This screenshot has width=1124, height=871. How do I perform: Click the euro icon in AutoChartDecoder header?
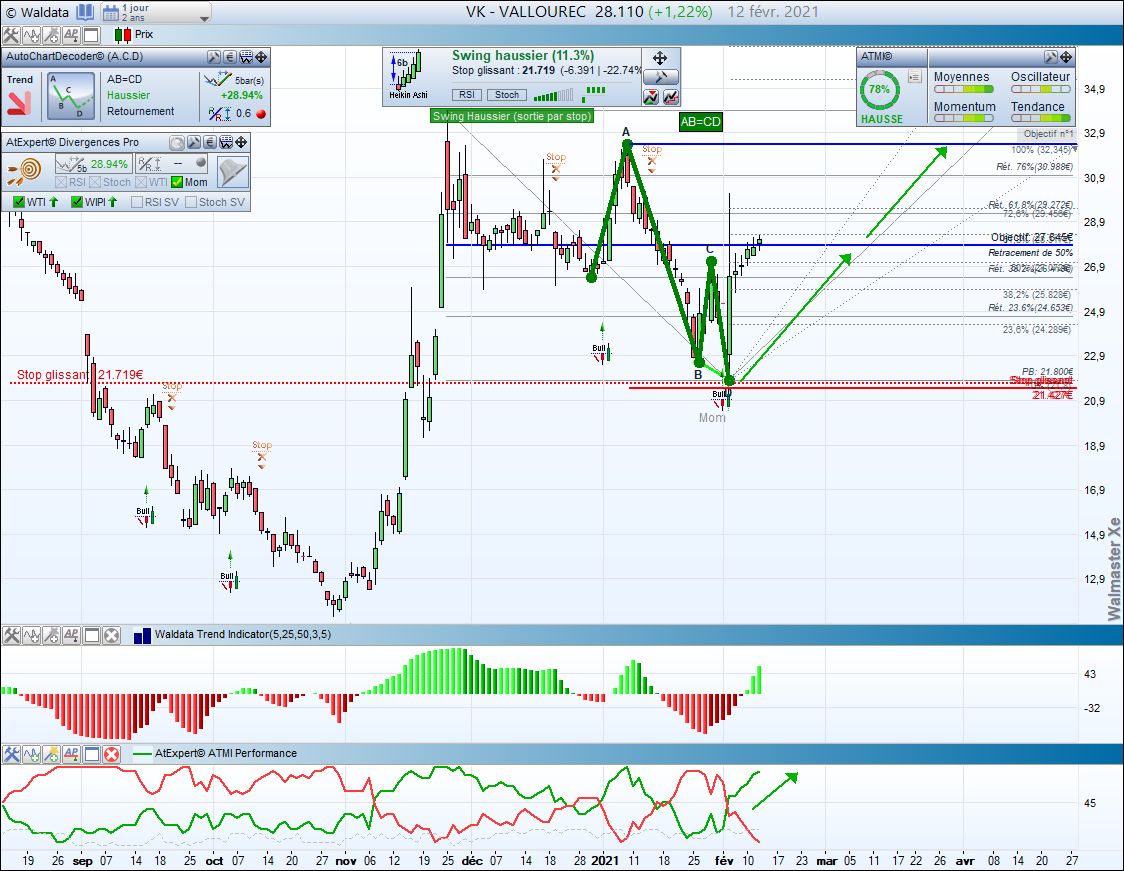coord(229,57)
